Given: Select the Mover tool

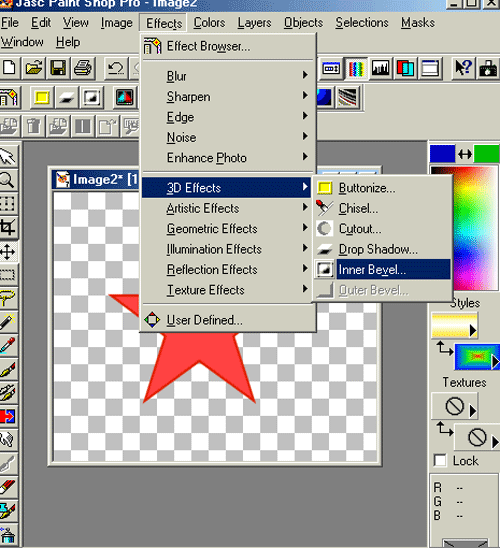Looking at the screenshot, I should tap(8, 251).
